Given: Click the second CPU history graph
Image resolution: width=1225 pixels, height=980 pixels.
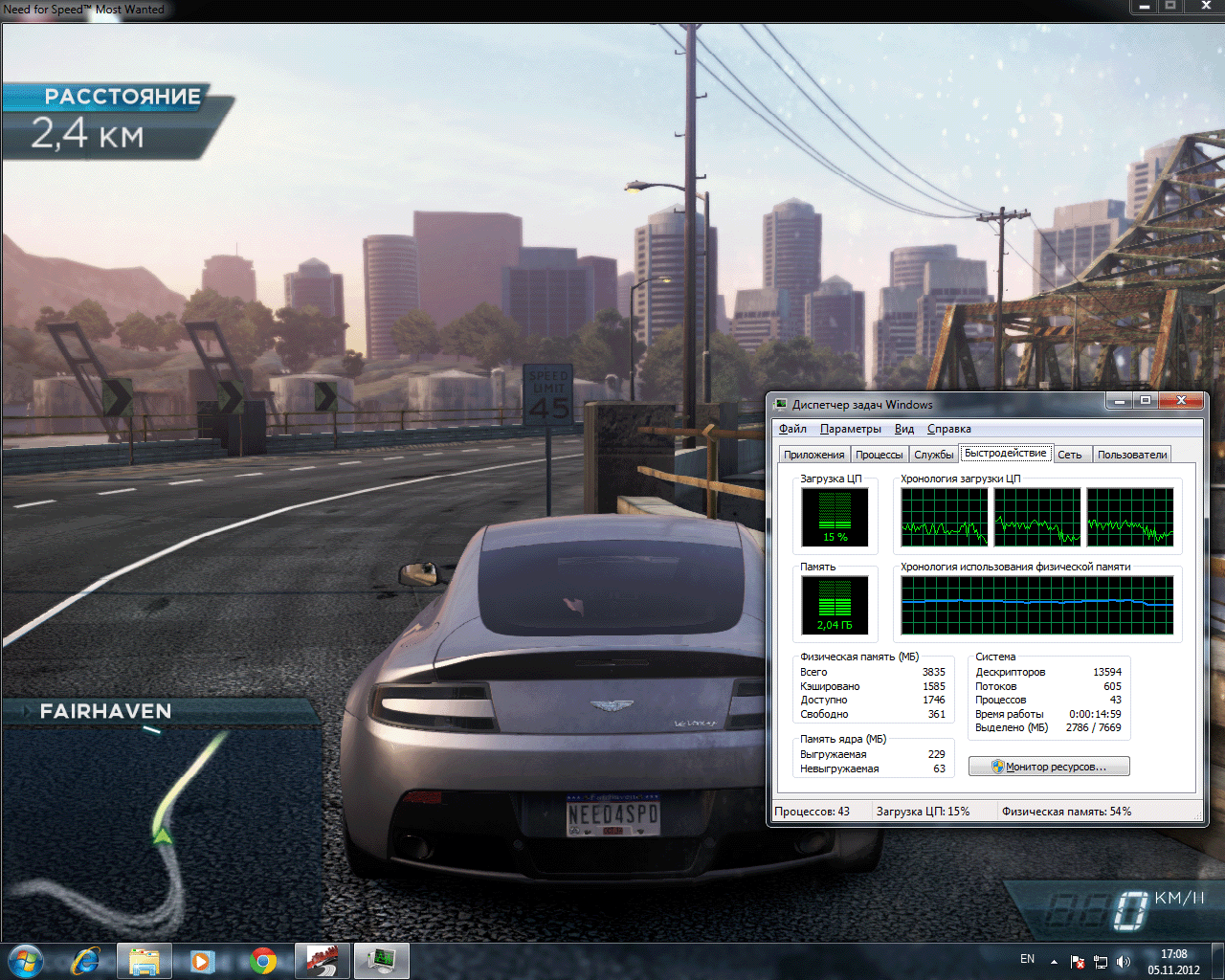Looking at the screenshot, I should 1037,517.
